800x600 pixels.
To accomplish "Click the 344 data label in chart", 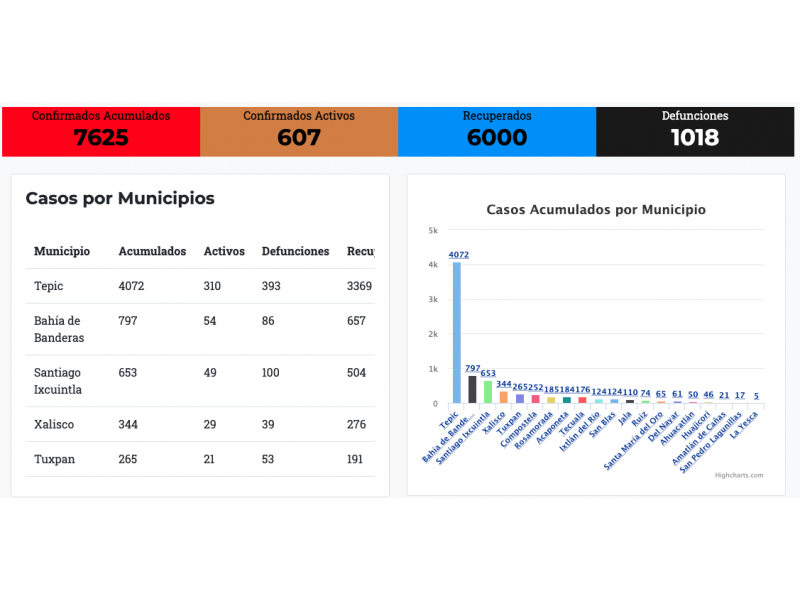I will [504, 384].
